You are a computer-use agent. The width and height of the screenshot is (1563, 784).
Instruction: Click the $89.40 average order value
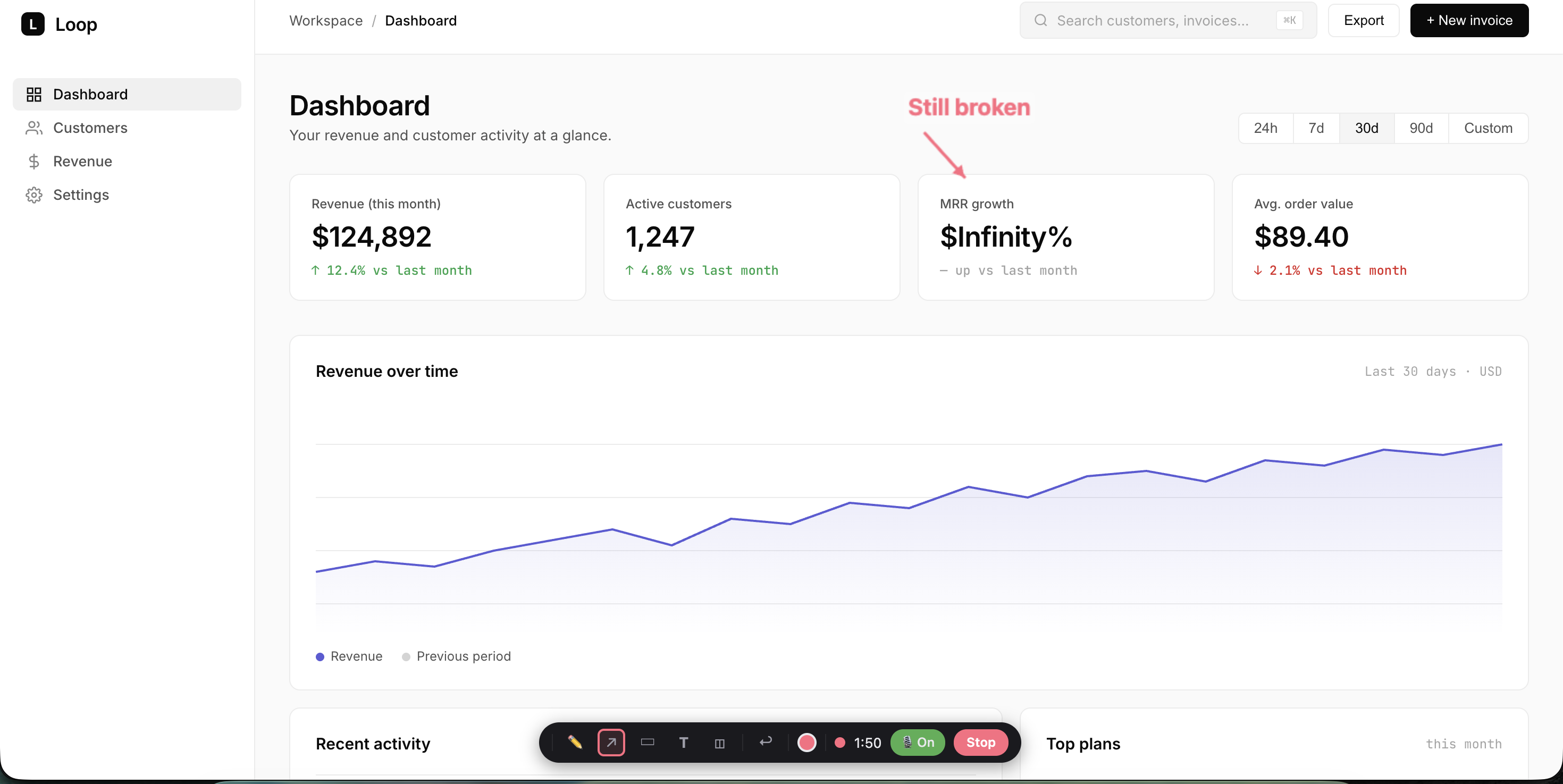coord(1301,237)
